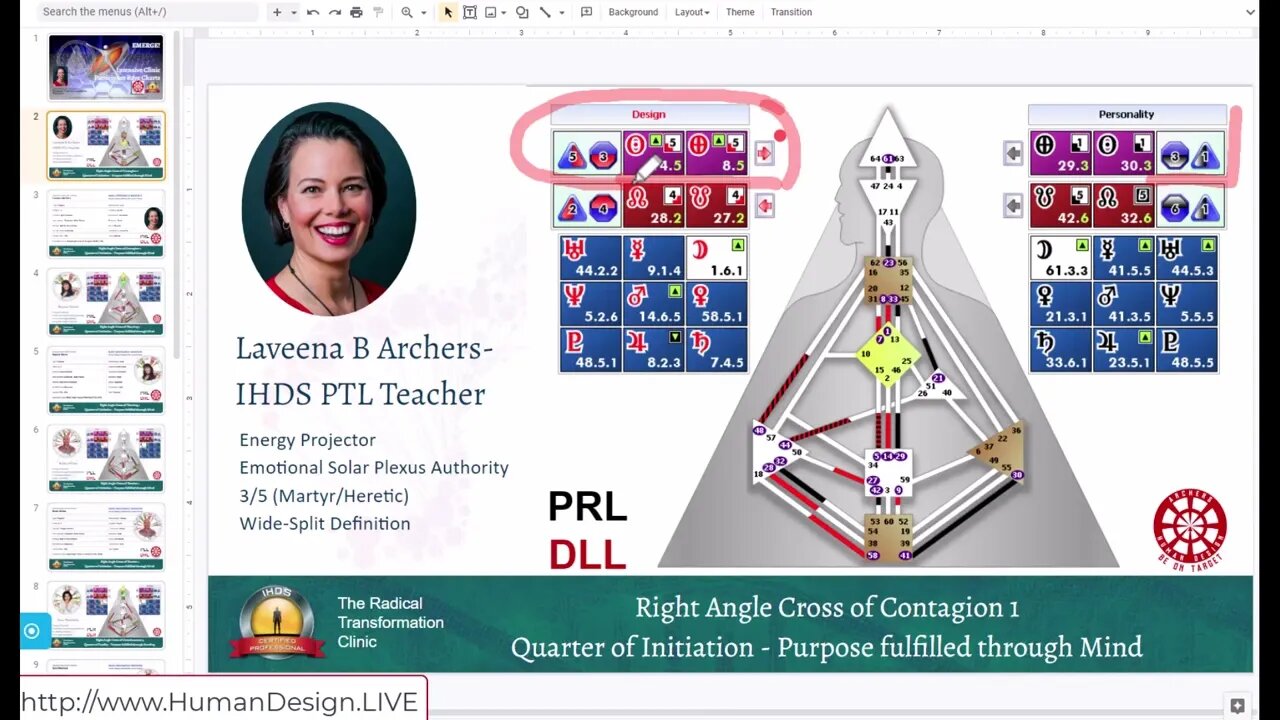Image resolution: width=1280 pixels, height=720 pixels.
Task: Select the shape tool
Action: 522,12
